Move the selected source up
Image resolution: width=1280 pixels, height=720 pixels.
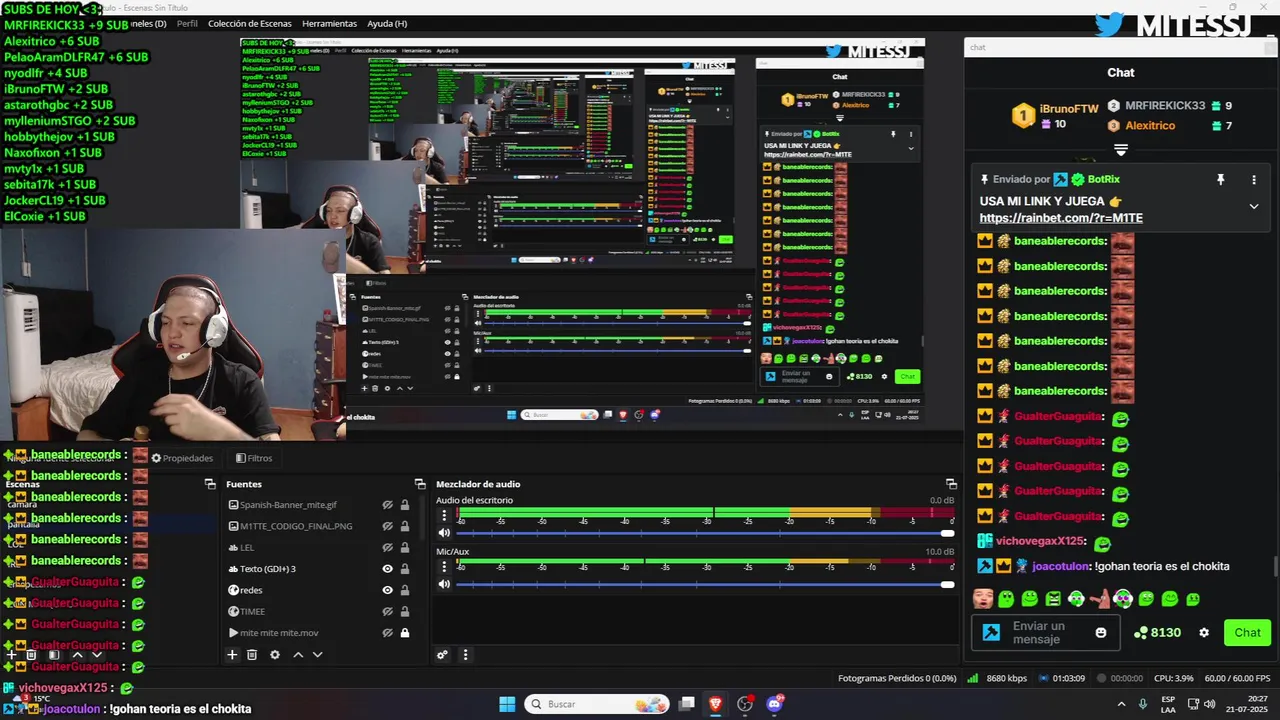click(298, 655)
